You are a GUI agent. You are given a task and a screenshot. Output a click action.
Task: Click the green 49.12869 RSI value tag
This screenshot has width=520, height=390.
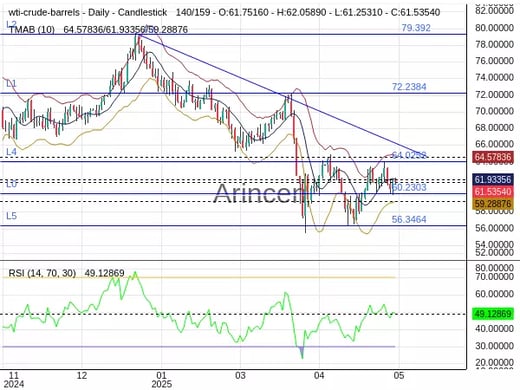[x=493, y=314]
